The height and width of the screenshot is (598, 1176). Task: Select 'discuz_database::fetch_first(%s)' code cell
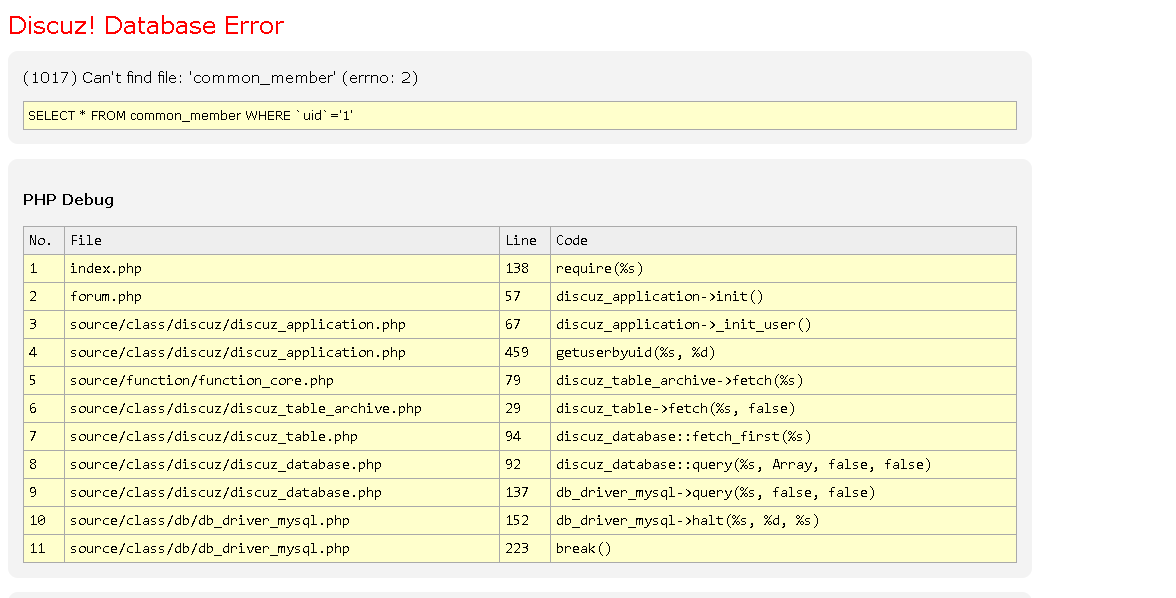tap(784, 437)
